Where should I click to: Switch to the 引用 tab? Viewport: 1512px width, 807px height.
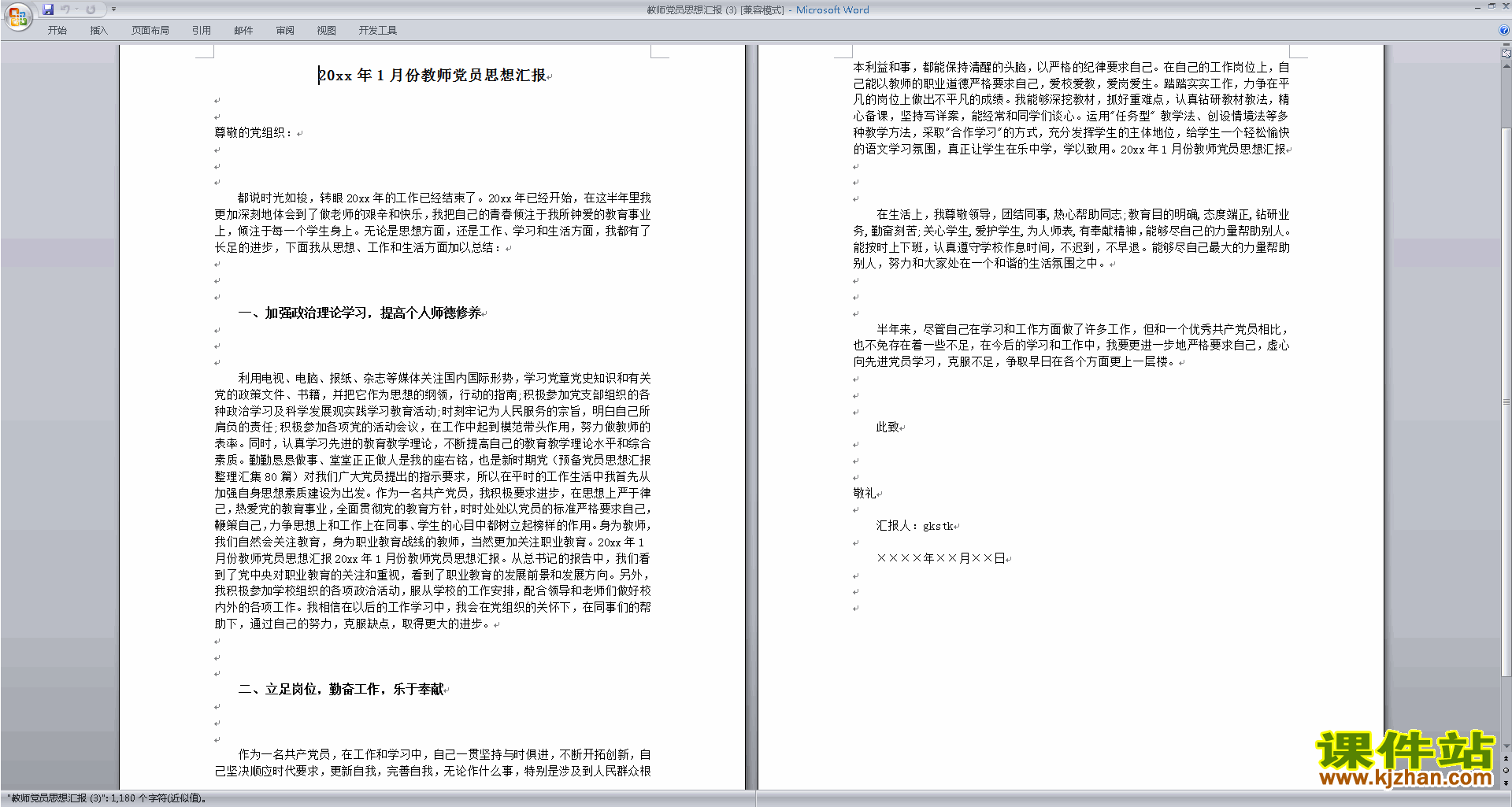click(201, 30)
